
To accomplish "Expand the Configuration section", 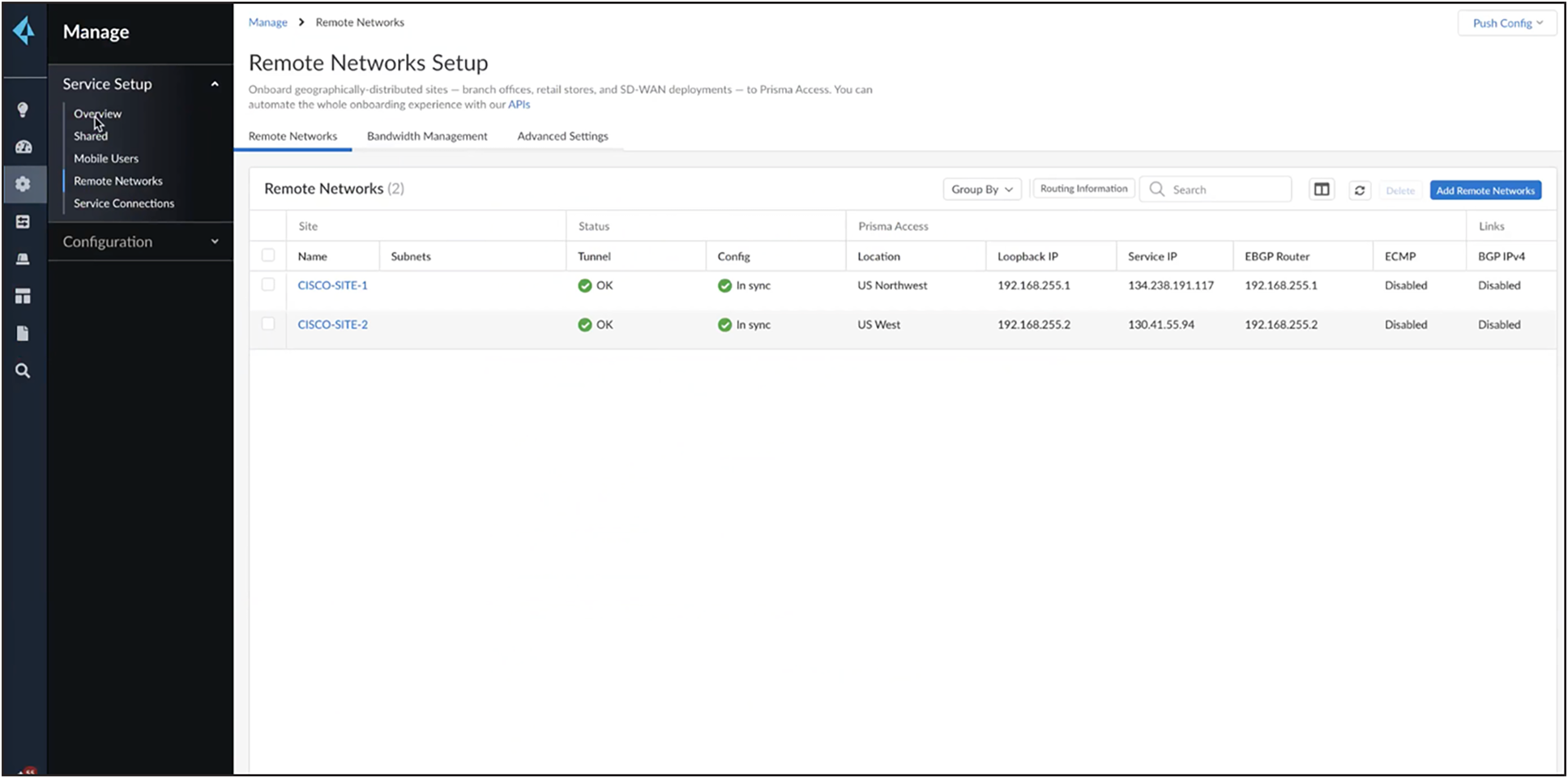I will pyautogui.click(x=215, y=242).
